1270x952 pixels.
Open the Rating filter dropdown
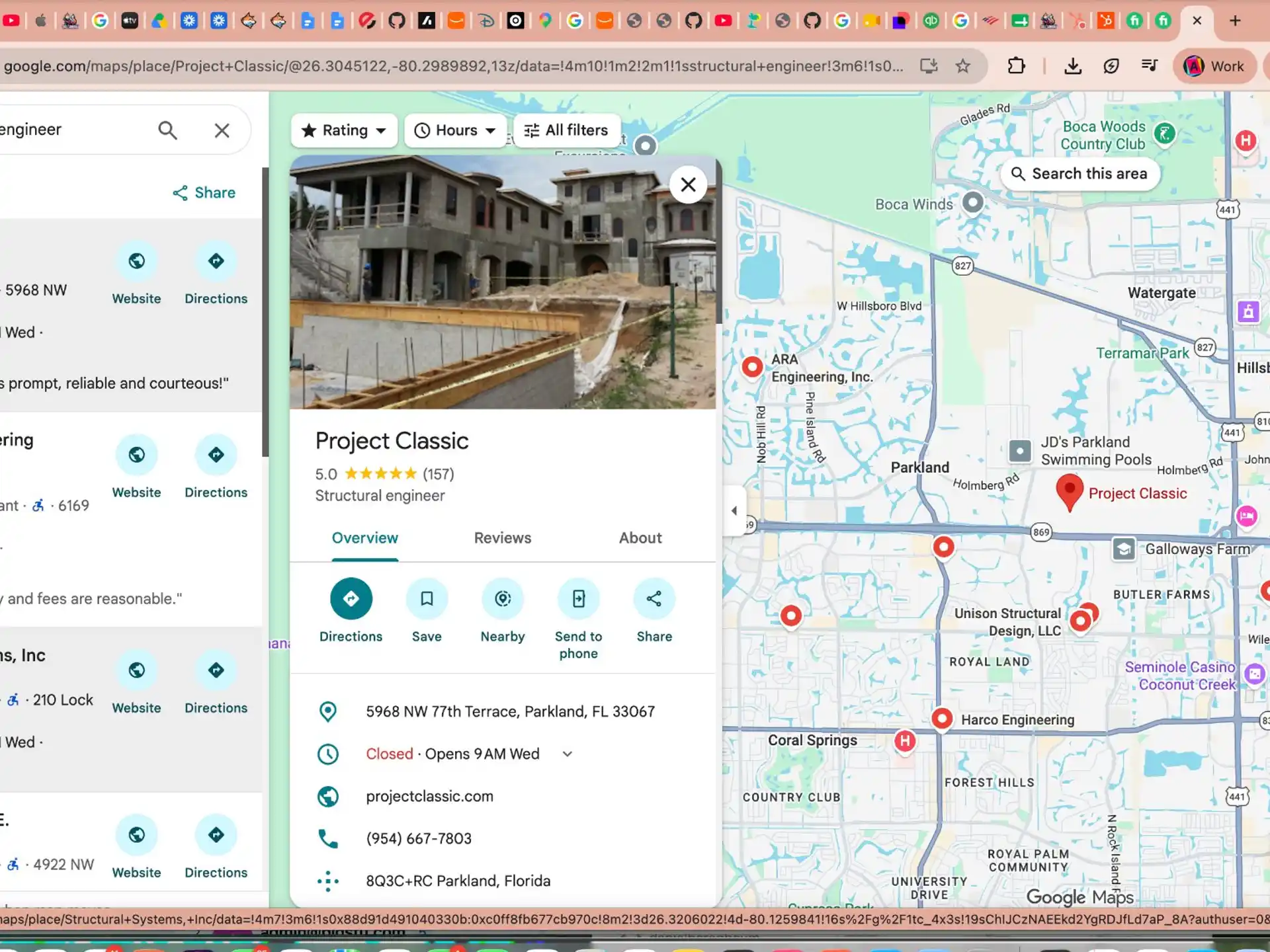pos(344,130)
